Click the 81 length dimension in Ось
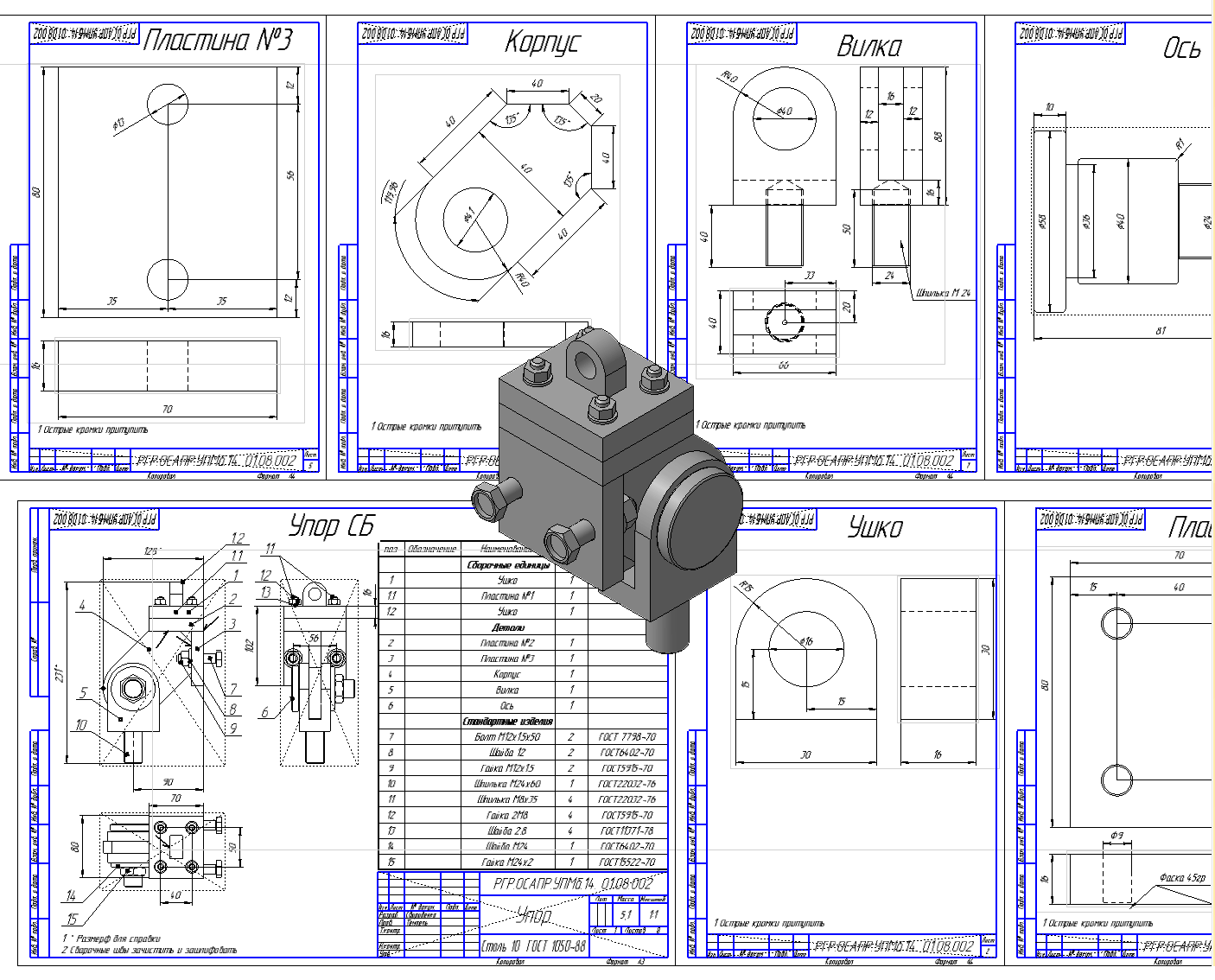The width and height of the screenshot is (1215, 980). (x=1161, y=331)
